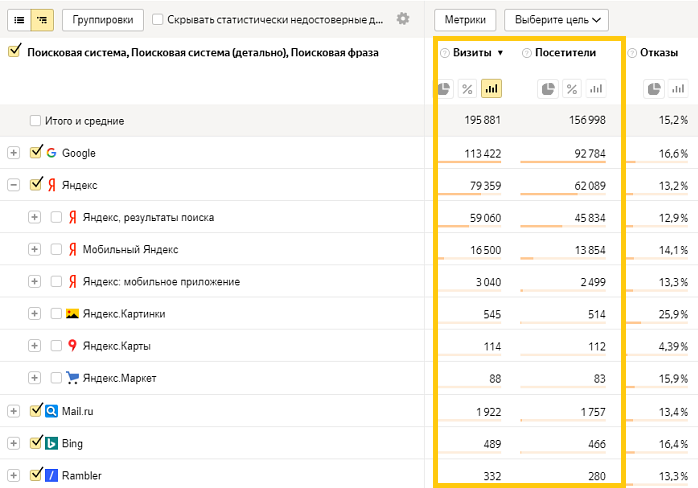
Task: Switch to tree view icon
Action: coord(42,20)
